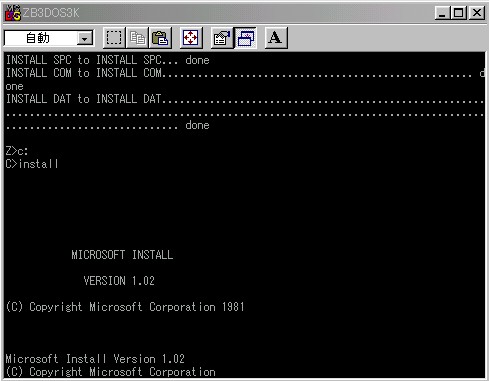The image size is (489, 381).
Task: Minimize the ZB3DOS3K window
Action: point(442,13)
